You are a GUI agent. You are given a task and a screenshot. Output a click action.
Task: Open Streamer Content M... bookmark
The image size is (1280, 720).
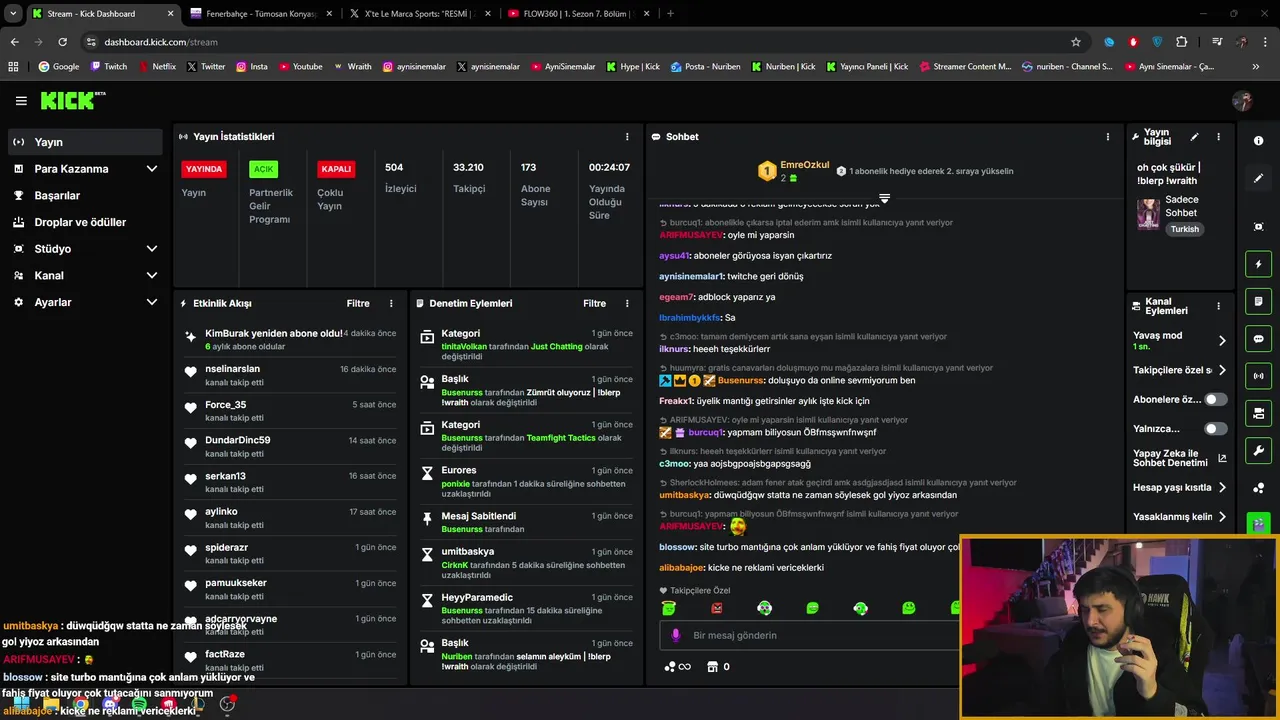(x=965, y=67)
